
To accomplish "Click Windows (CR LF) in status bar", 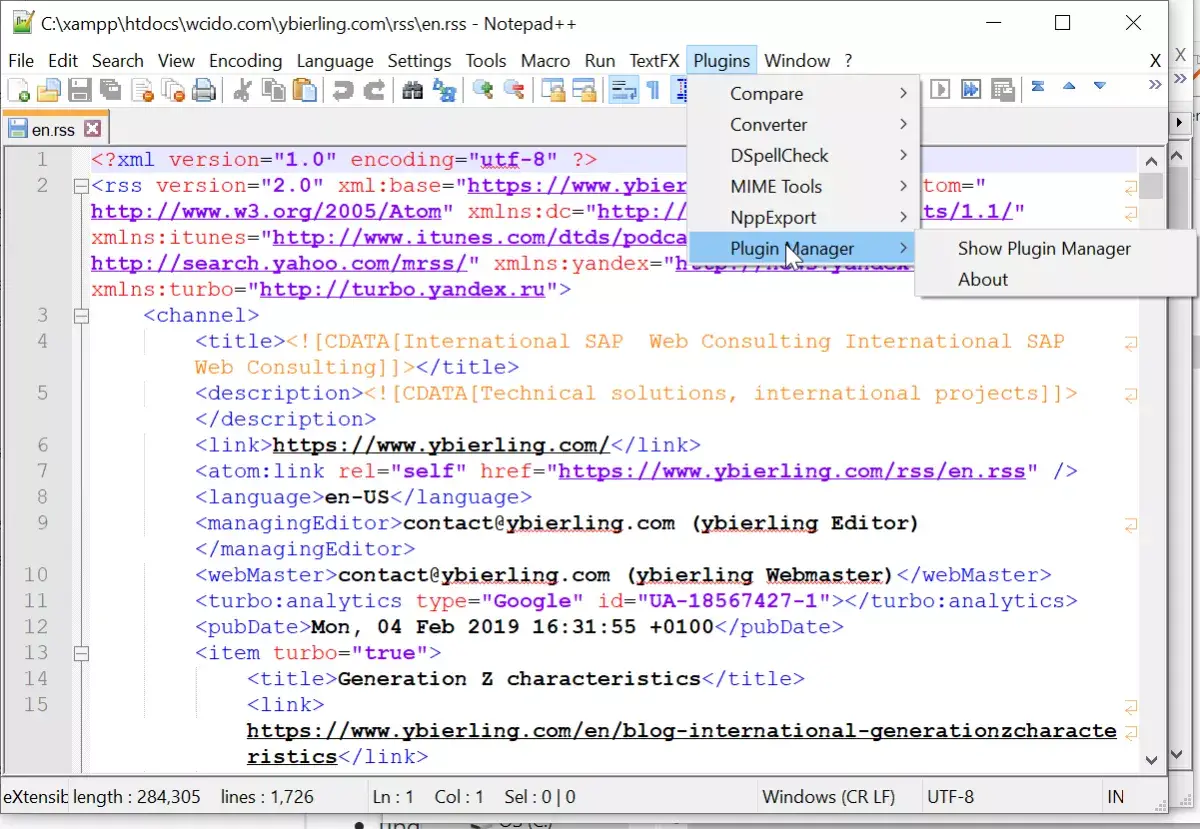I will click(829, 797).
